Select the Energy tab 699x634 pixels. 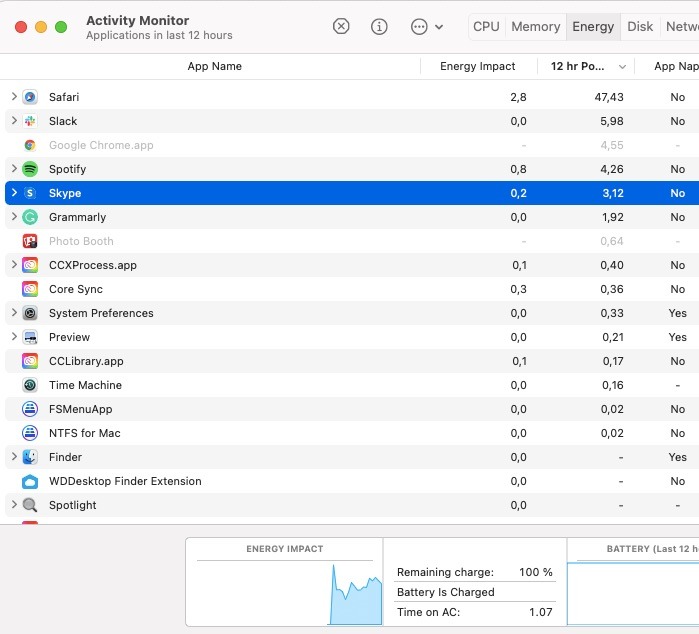click(x=593, y=27)
